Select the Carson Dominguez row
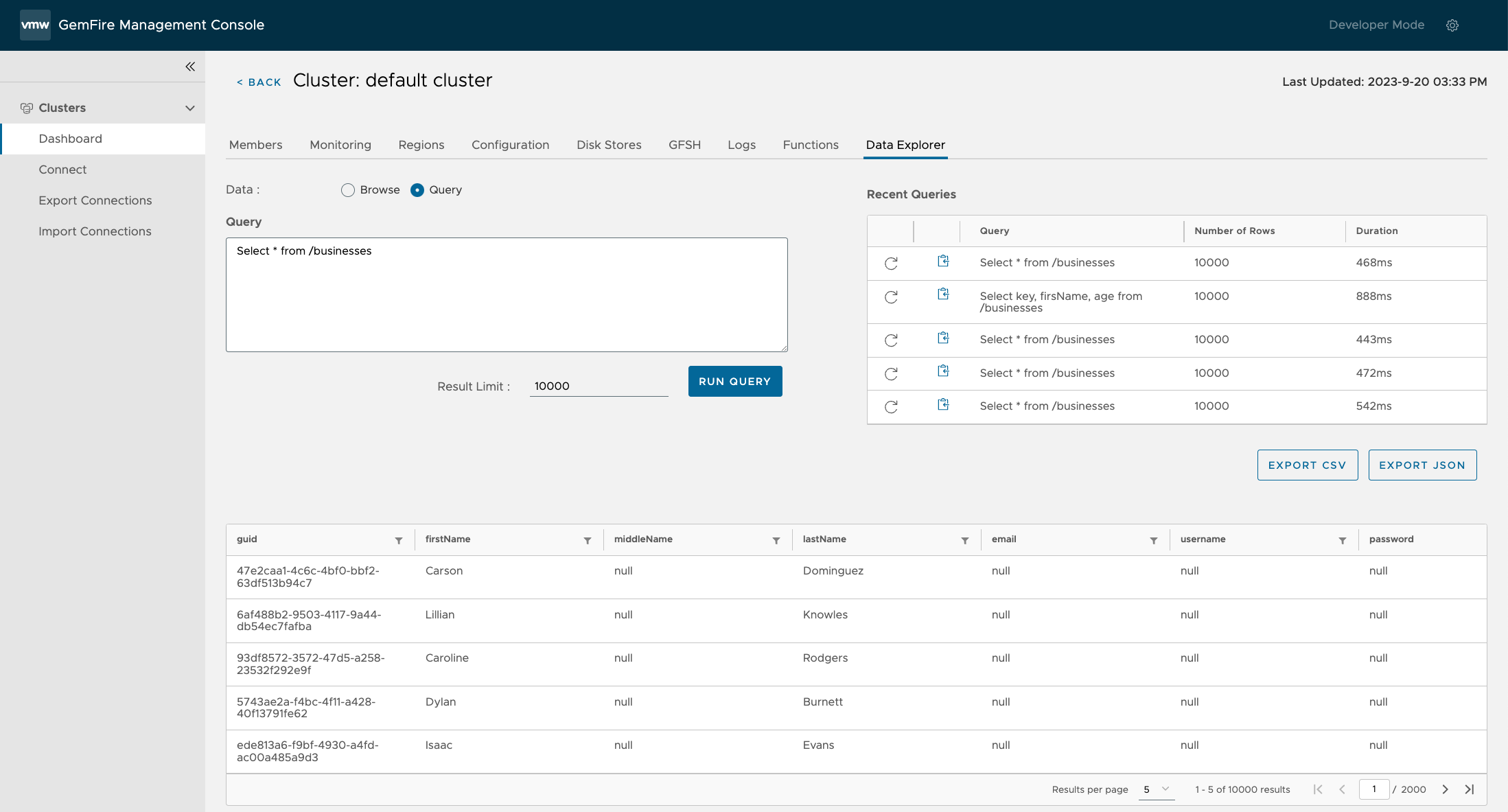1508x812 pixels. [856, 577]
